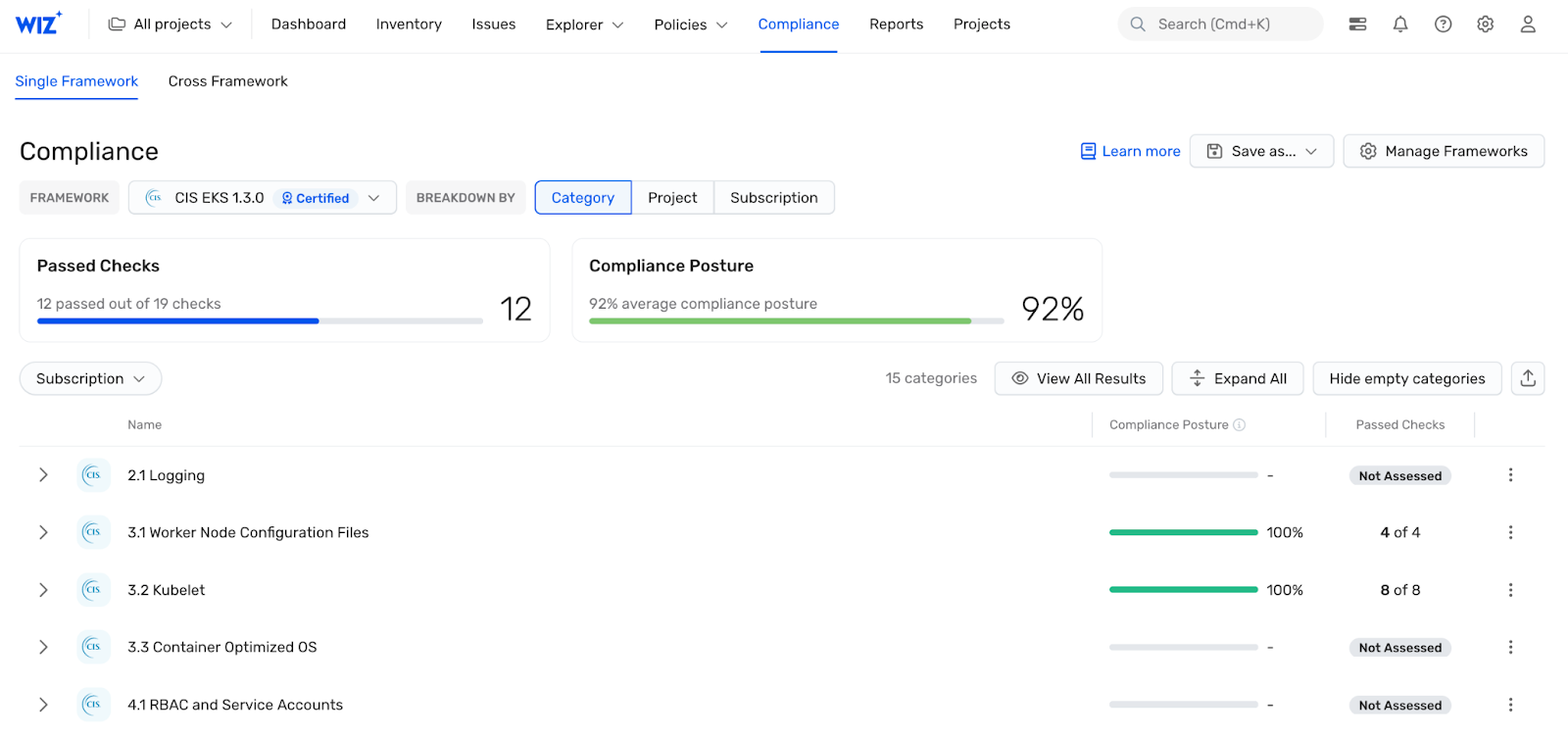
Task: Click the Search (Cmd+K) field
Action: 1221,25
